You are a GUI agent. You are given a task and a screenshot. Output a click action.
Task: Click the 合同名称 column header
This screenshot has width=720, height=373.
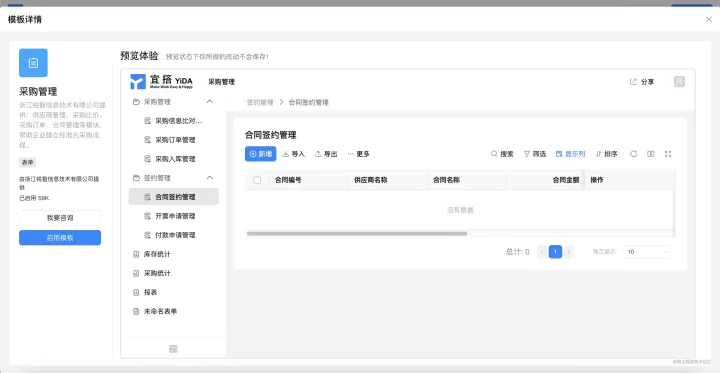pyautogui.click(x=446, y=180)
